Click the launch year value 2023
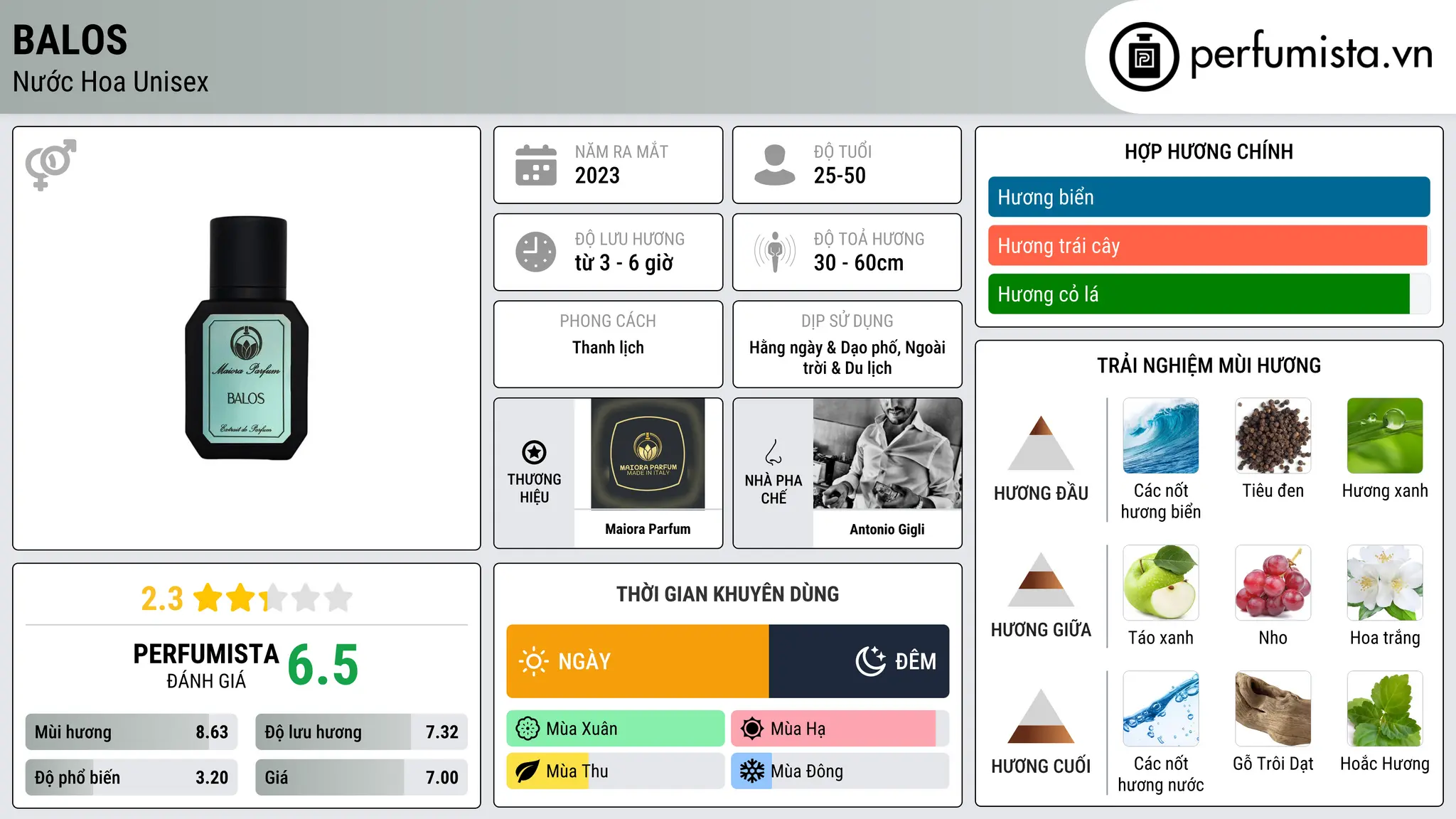This screenshot has width=1456, height=819. [597, 176]
